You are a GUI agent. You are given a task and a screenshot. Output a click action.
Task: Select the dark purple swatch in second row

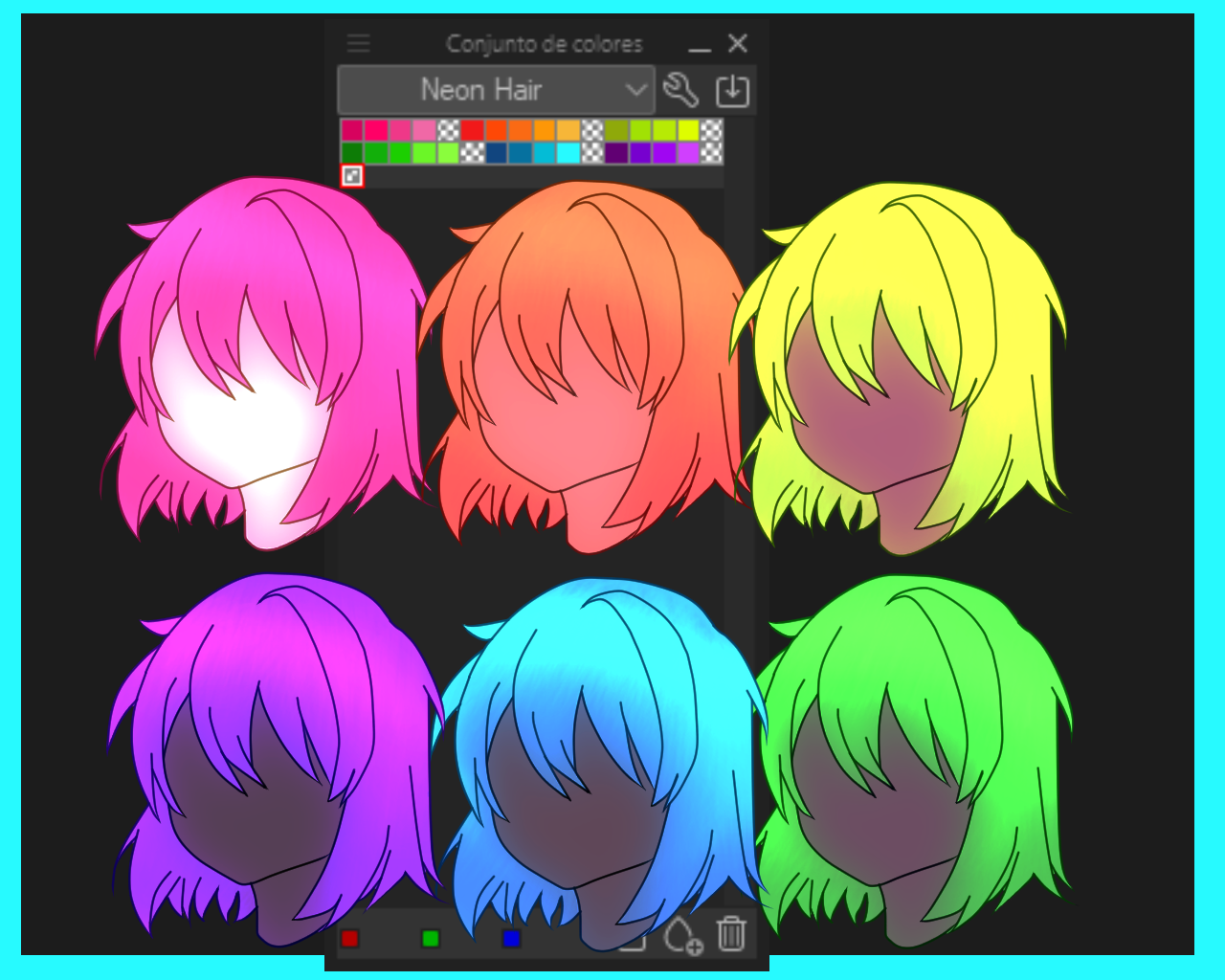point(616,153)
